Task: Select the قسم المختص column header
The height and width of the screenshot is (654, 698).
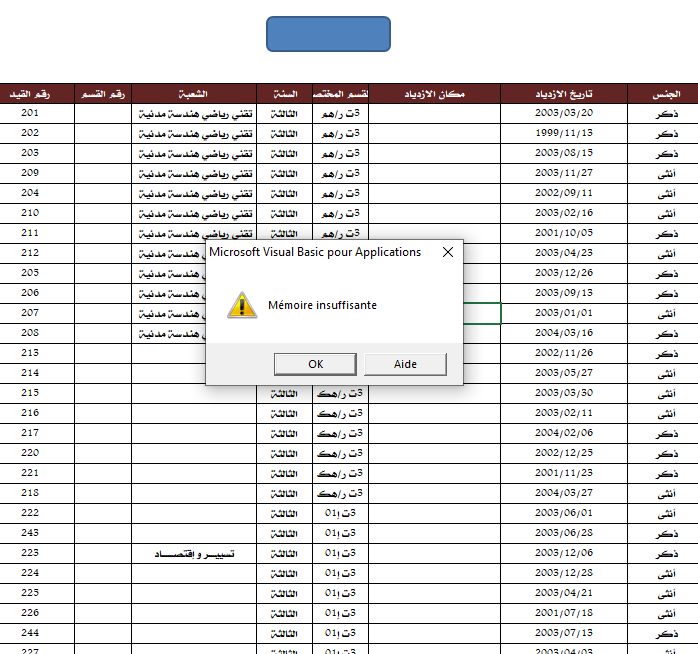Action: pos(340,94)
